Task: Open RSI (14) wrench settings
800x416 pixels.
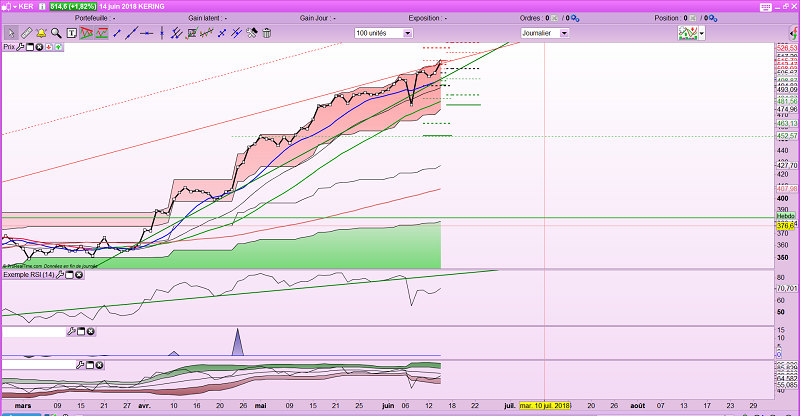Action: (x=60, y=275)
